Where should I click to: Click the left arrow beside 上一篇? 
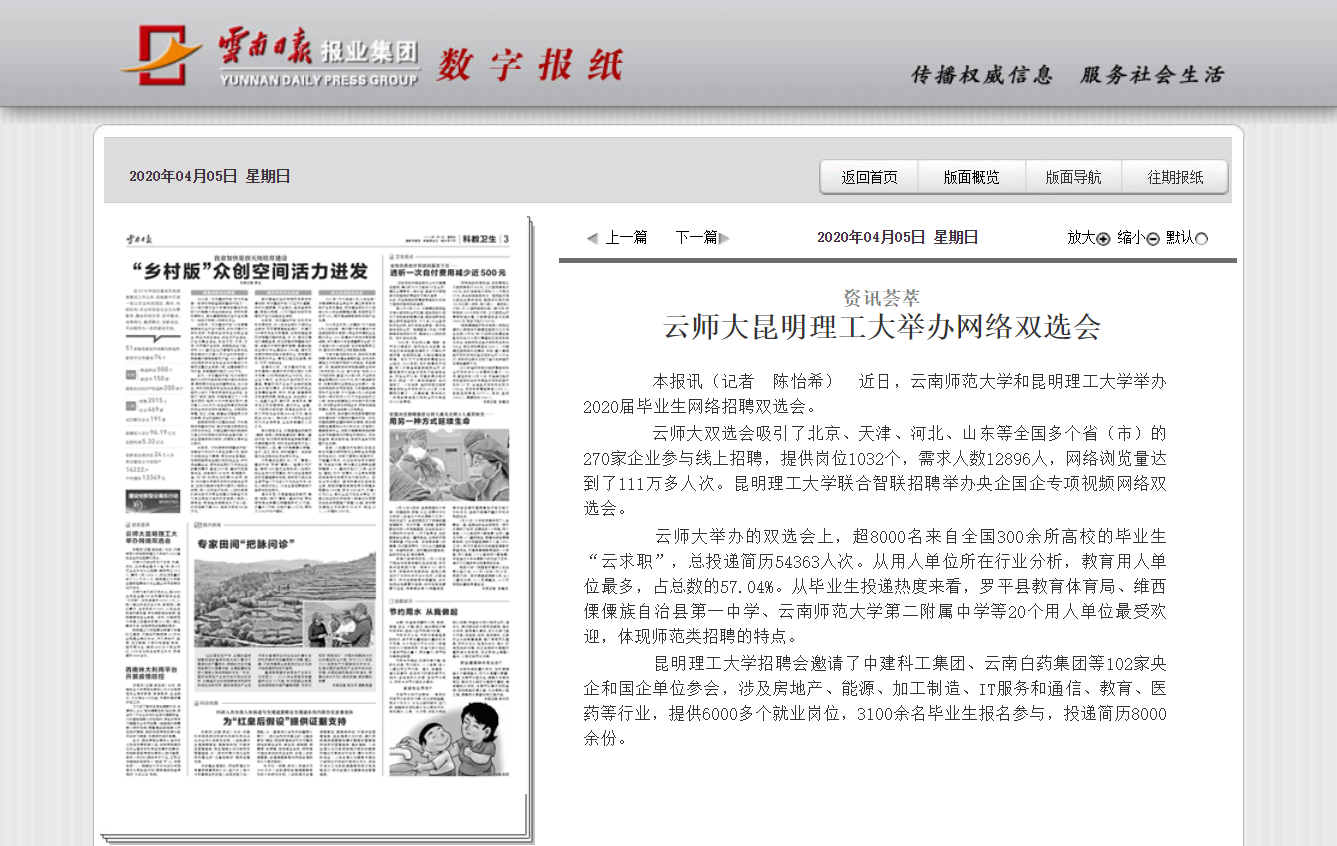(x=592, y=238)
